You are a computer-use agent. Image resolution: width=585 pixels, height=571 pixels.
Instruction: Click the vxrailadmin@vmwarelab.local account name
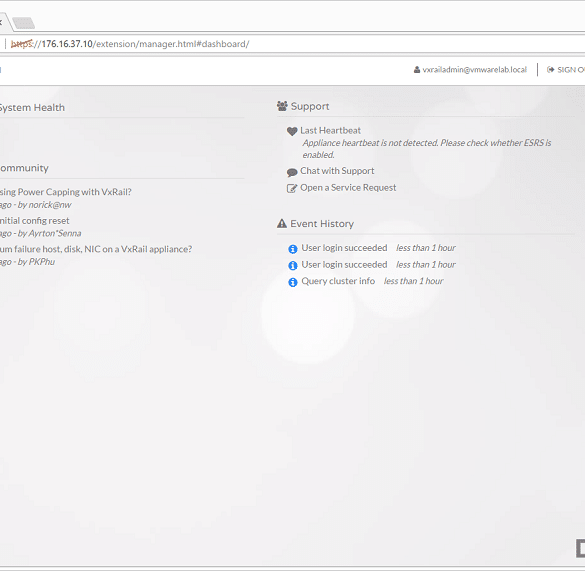[x=475, y=70]
